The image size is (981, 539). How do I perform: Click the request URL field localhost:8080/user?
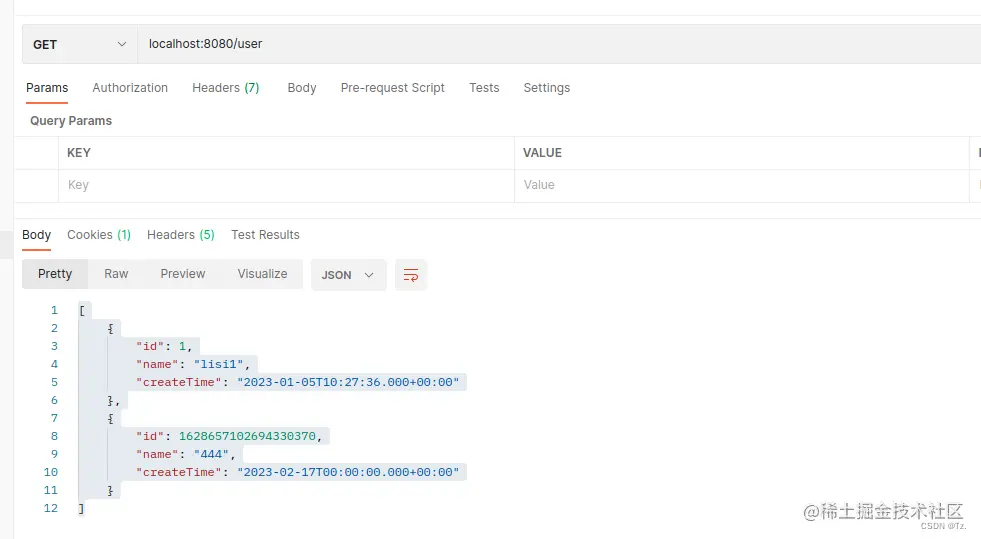pos(559,44)
